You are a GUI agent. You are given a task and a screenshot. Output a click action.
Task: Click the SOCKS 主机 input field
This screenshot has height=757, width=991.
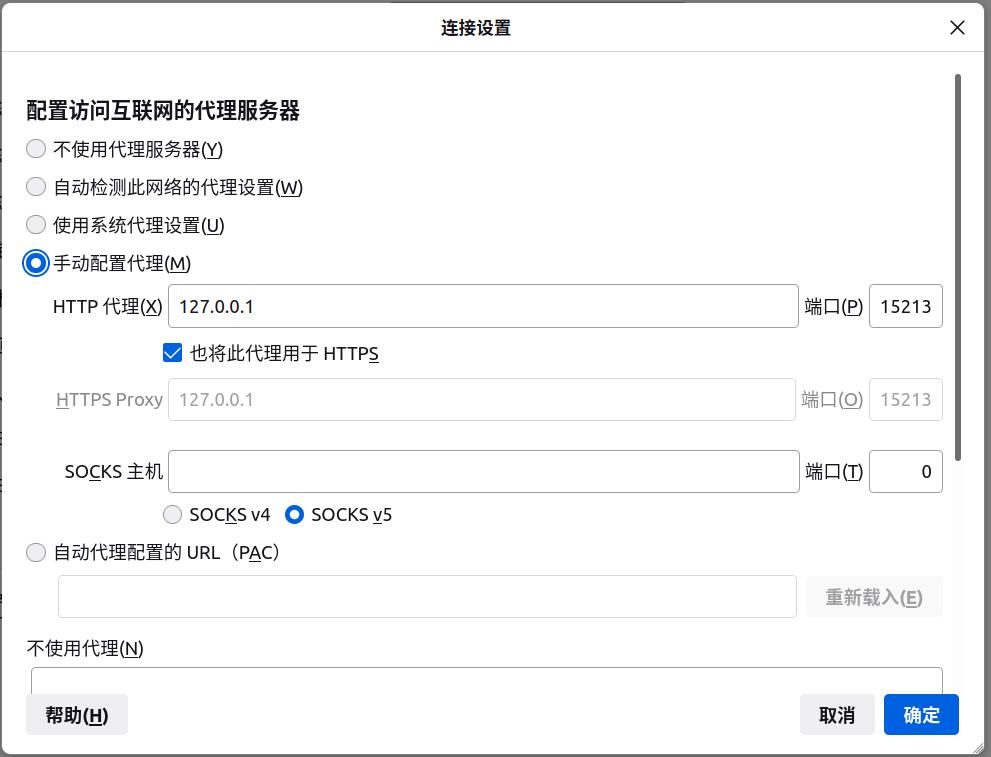click(x=483, y=470)
